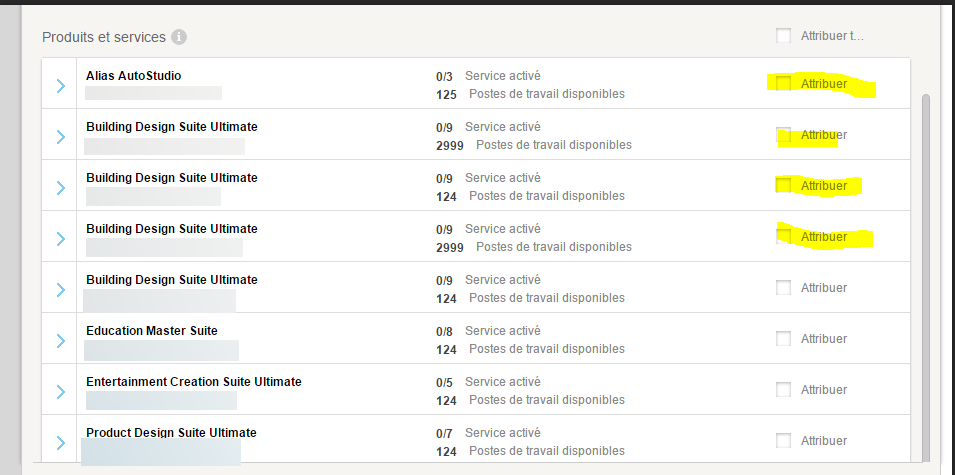Expand the third Building Design Suite Ultimate row
This screenshot has width=955, height=475.
pos(60,238)
